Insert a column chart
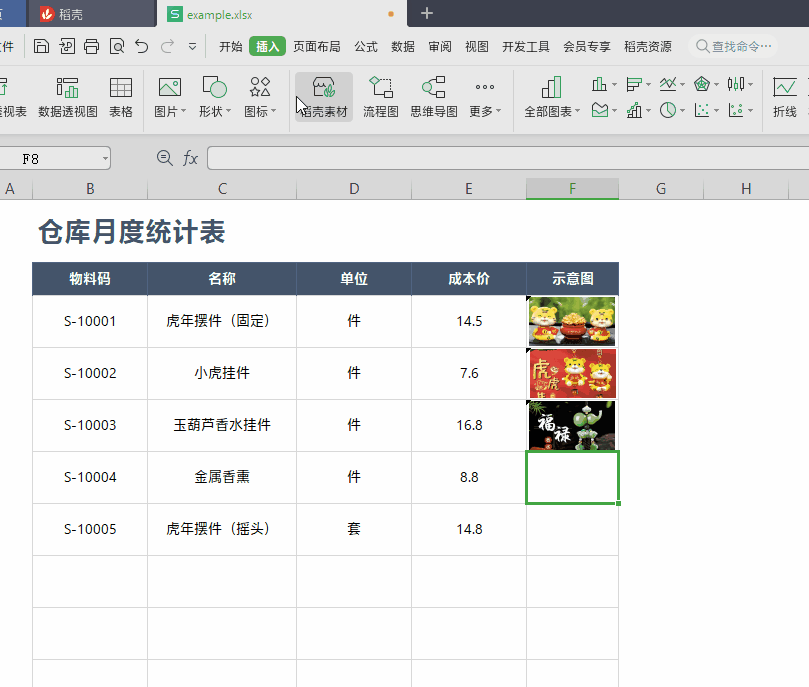The image size is (809, 687). coord(599,84)
